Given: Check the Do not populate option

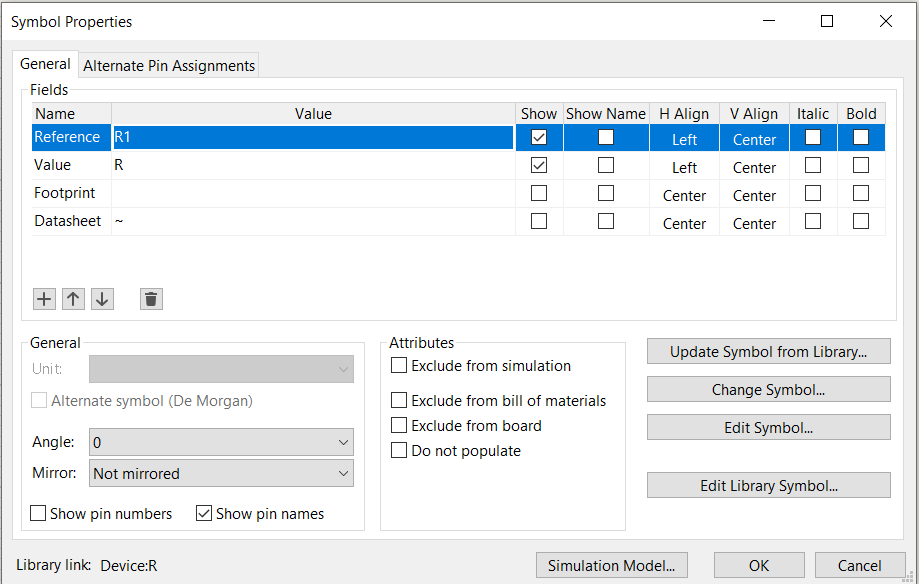Looking at the screenshot, I should [400, 451].
